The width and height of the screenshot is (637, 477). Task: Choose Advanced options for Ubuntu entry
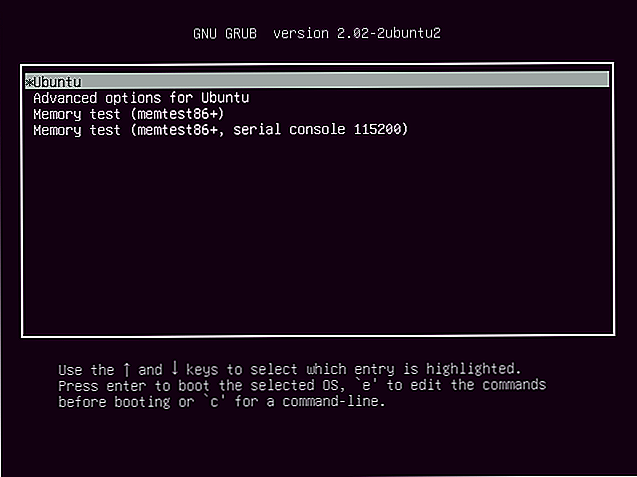[x=141, y=98]
